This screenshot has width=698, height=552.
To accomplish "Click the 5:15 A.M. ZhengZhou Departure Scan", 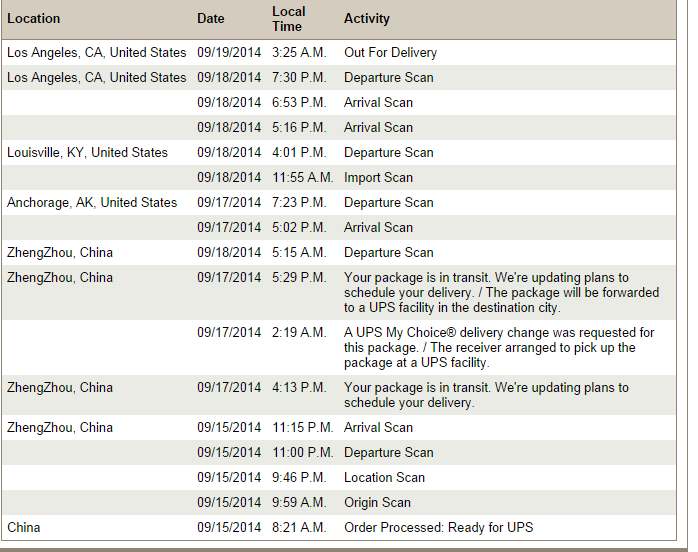I will point(389,253).
